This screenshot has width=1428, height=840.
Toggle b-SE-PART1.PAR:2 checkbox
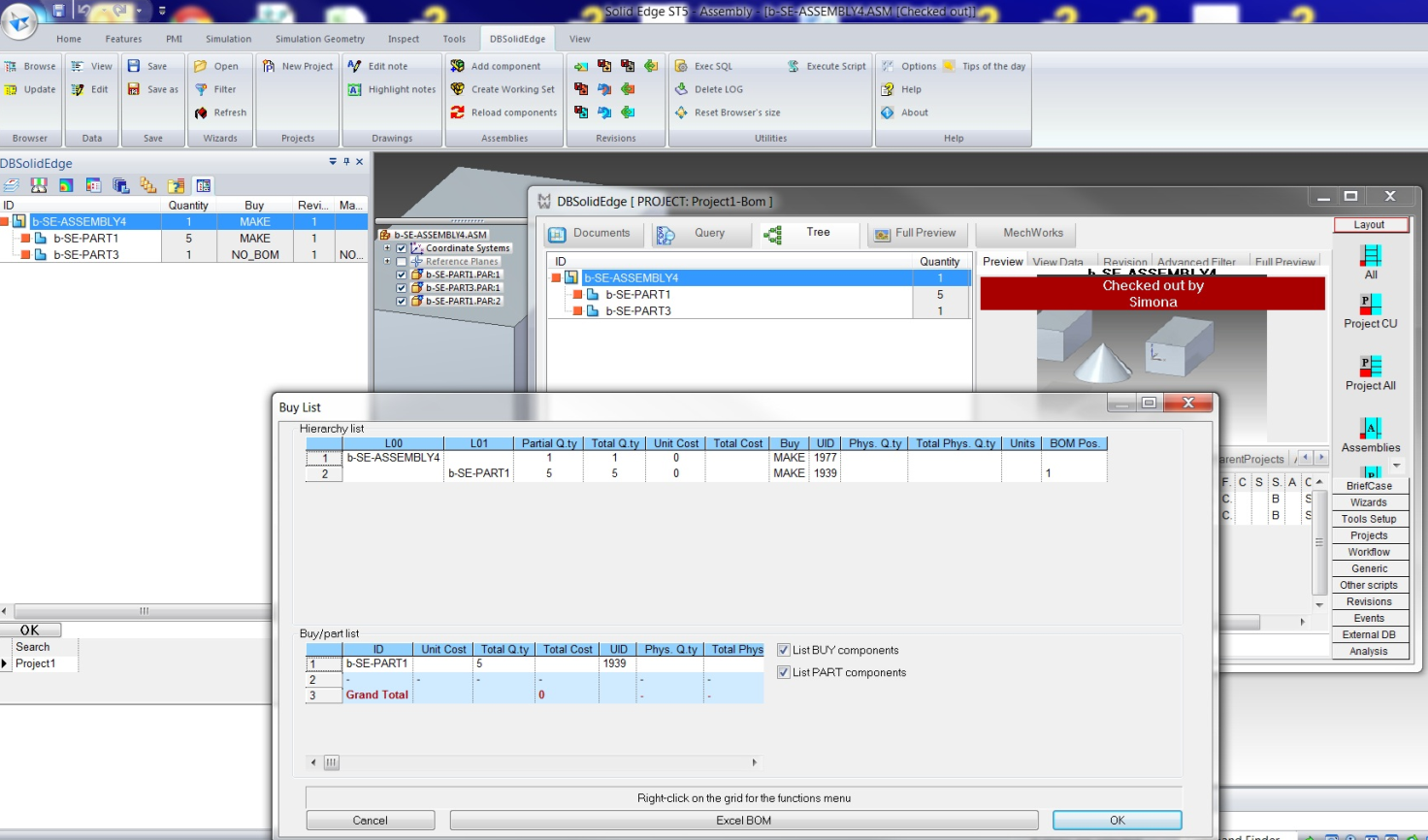pos(402,302)
